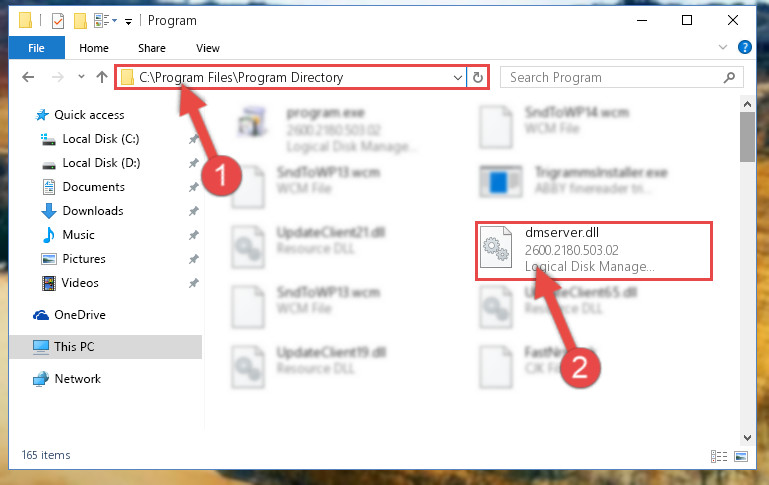
Task: Click the Properties quick access toolbar icon
Action: click(58, 21)
